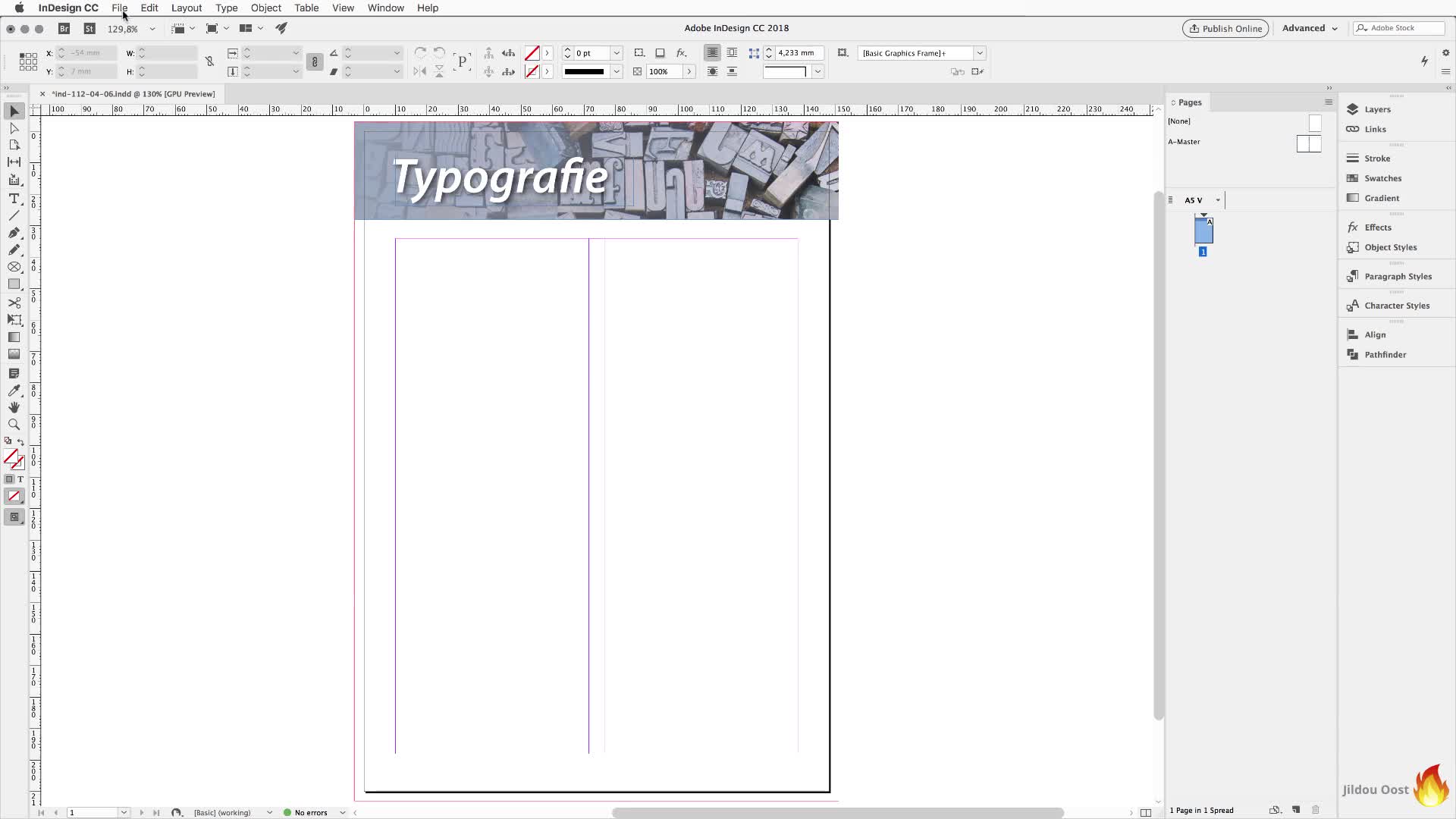Image resolution: width=1456 pixels, height=819 pixels.
Task: Select the reference point locator grid
Action: tap(28, 62)
